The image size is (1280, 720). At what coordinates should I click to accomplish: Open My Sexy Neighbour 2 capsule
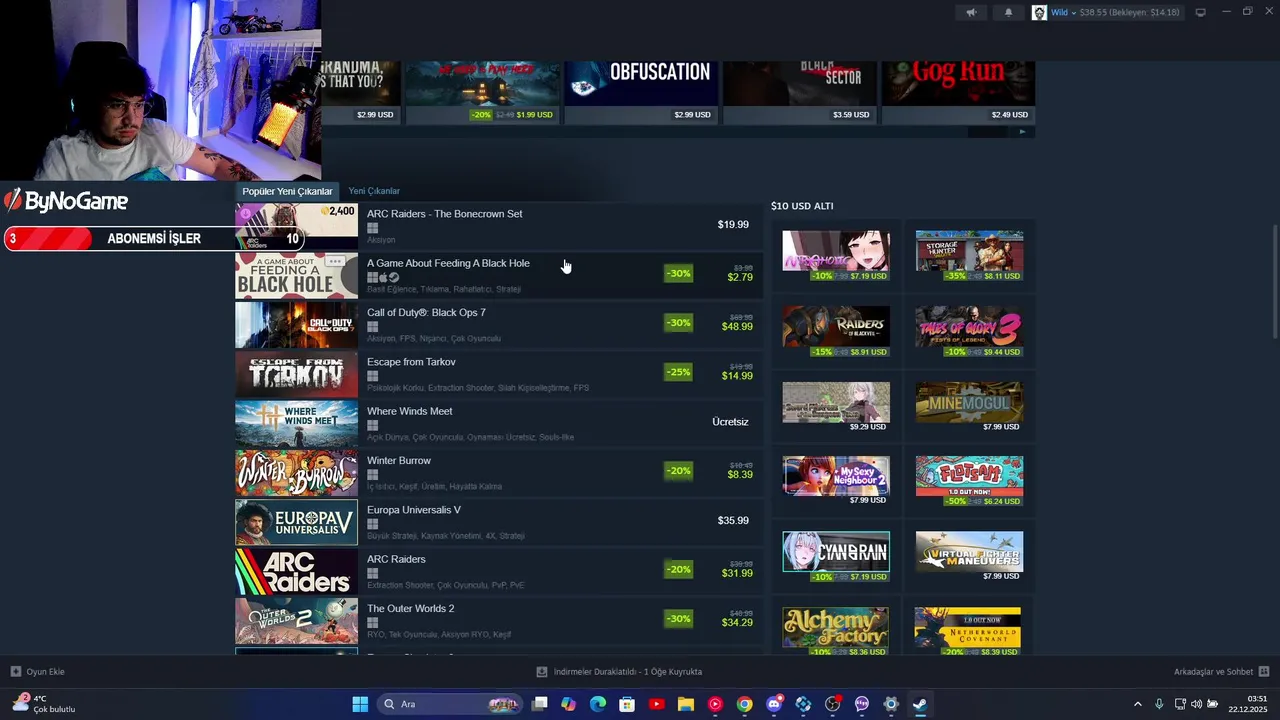click(836, 481)
